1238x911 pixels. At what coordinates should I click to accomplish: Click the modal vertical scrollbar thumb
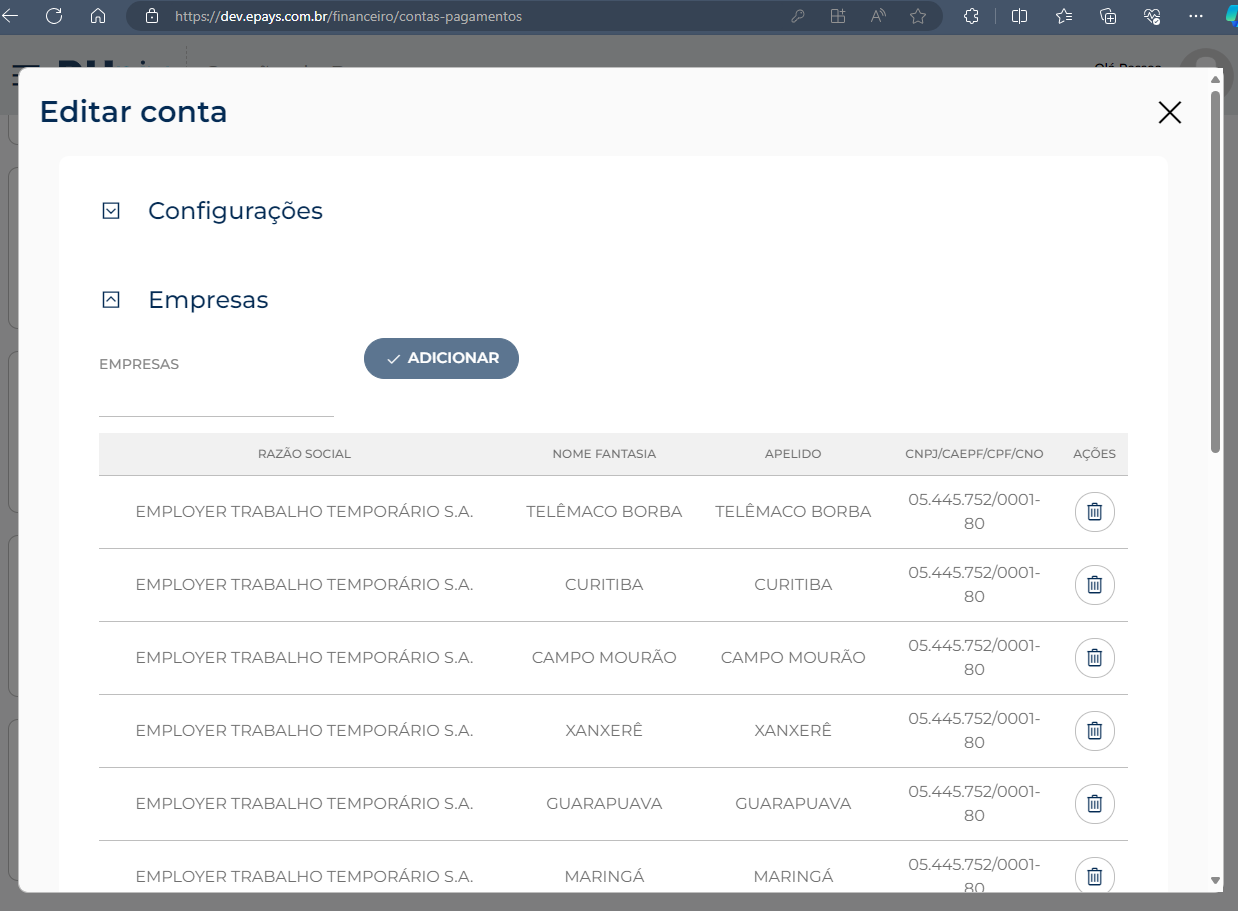point(1215,272)
